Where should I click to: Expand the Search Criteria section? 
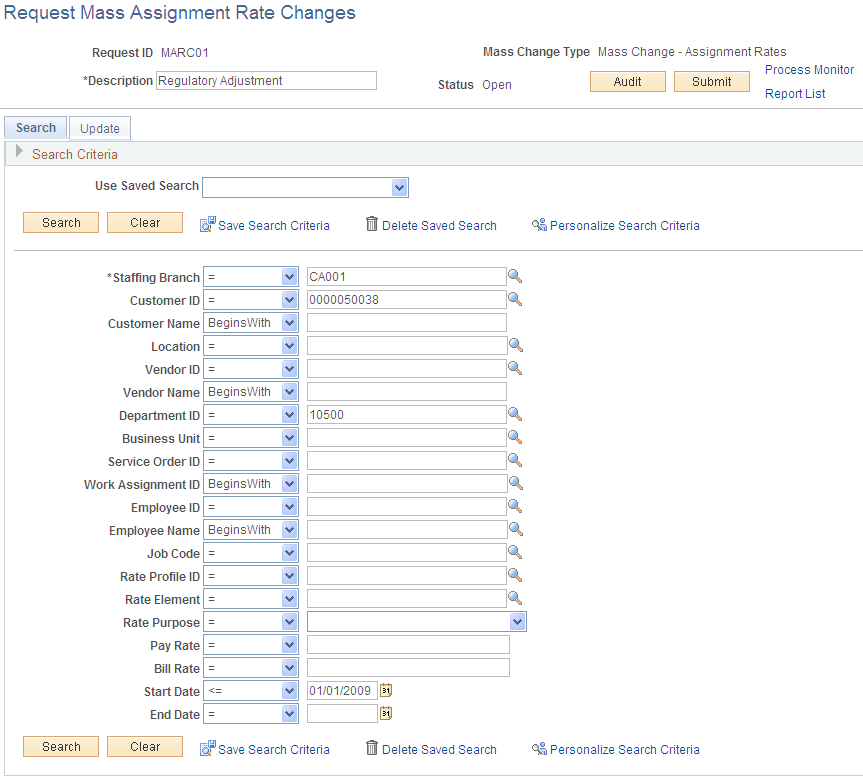(19, 153)
